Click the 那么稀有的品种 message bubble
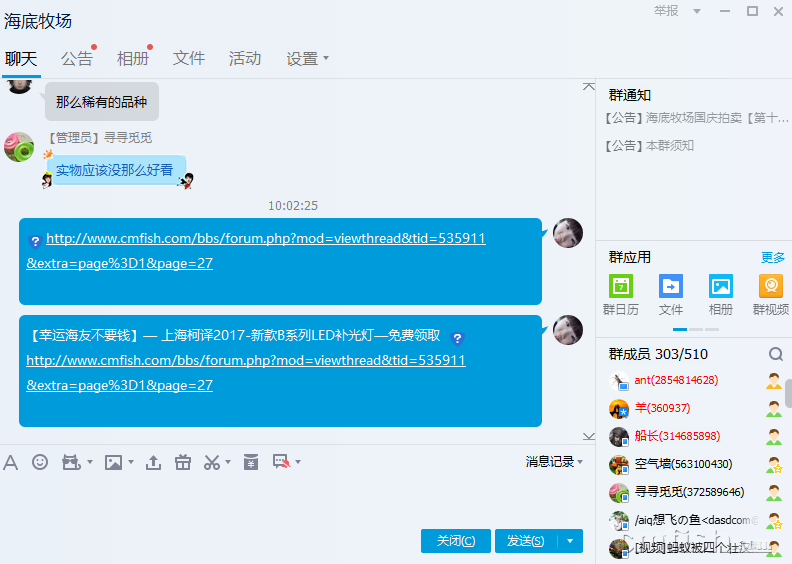Screen dimensions: 792x564 click(102, 102)
